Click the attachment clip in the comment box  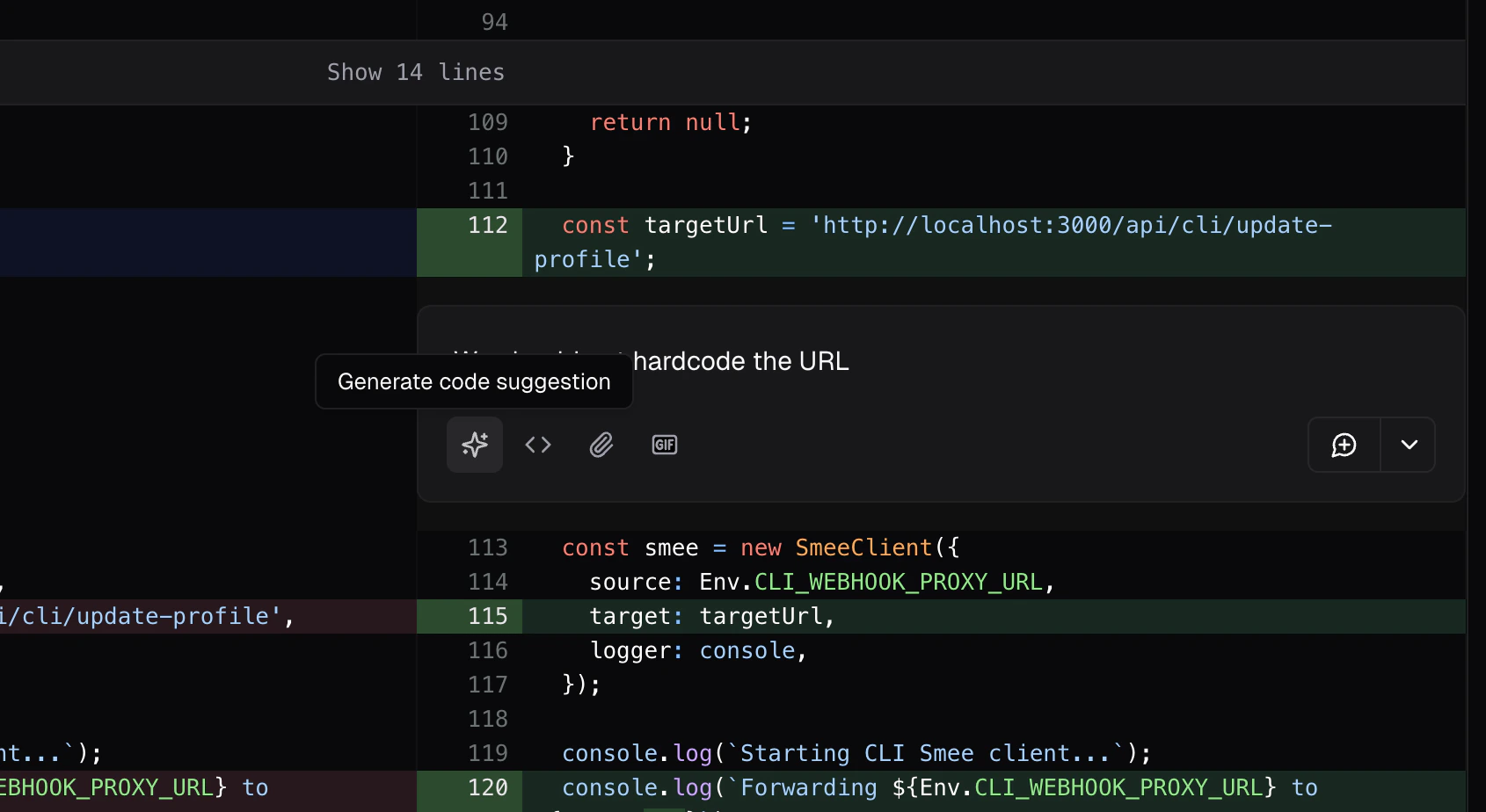601,445
